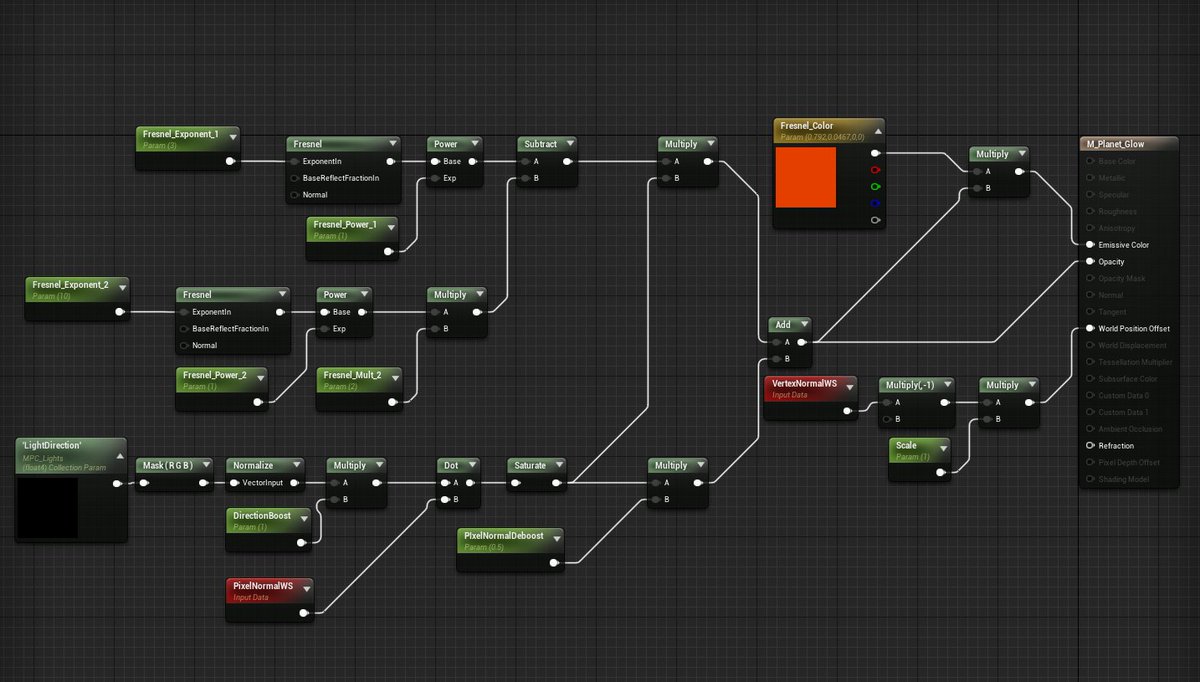The image size is (1200, 682).
Task: Click the disabled 'Subsurface Color' label
Action: [x=1128, y=379]
